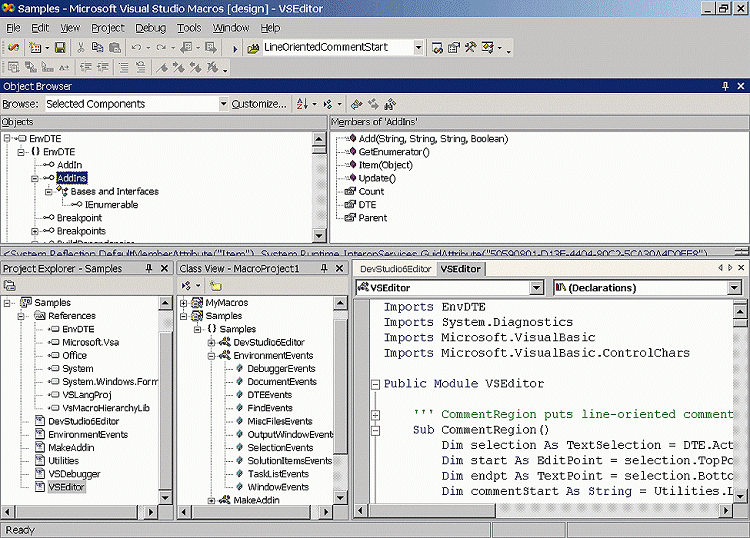The height and width of the screenshot is (538, 750).
Task: Click the Navigate Forward icon
Action: click(210, 47)
